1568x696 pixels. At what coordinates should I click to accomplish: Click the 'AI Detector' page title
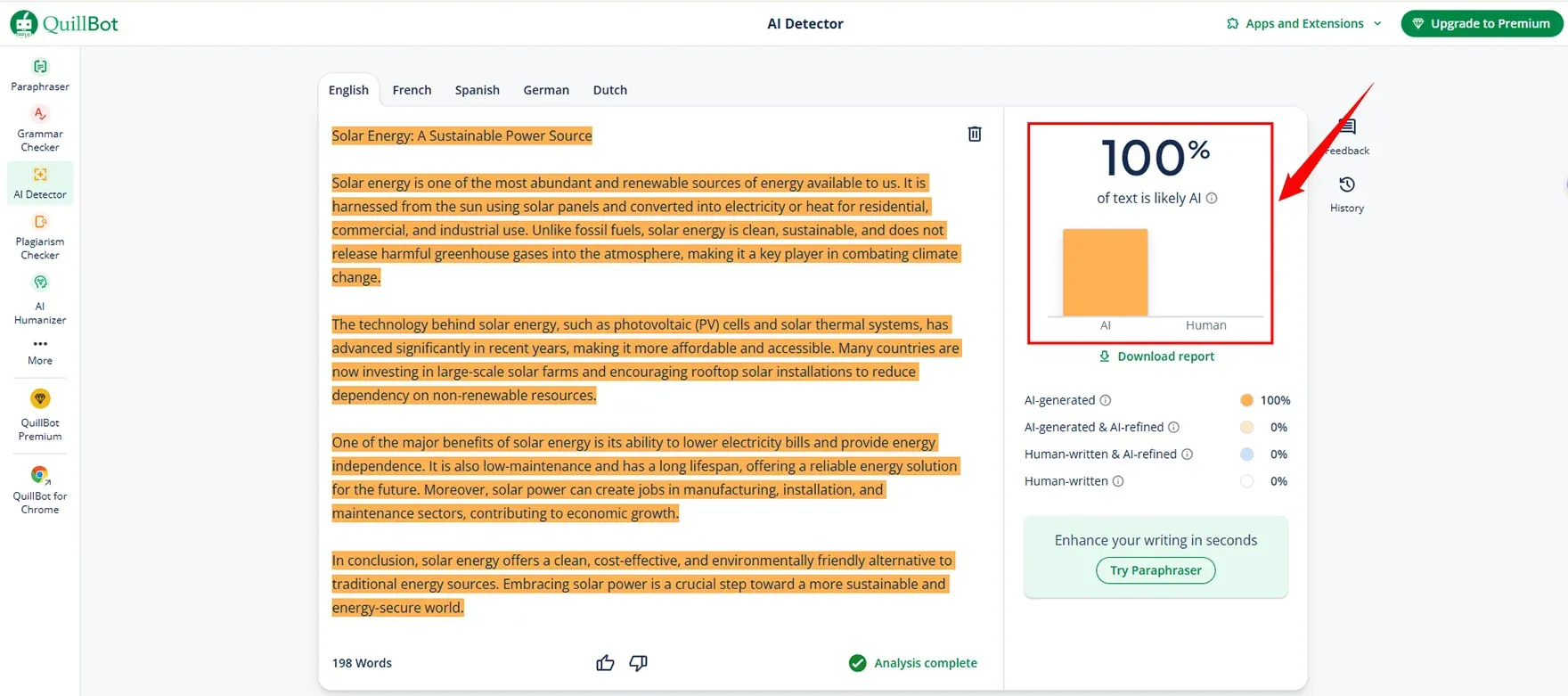tap(805, 23)
